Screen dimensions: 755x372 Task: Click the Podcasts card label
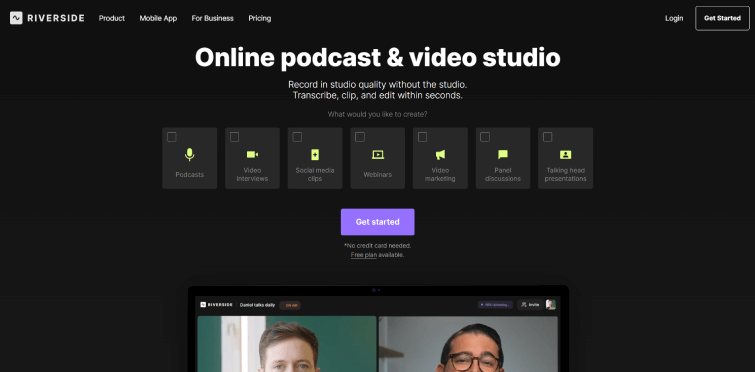tap(190, 175)
